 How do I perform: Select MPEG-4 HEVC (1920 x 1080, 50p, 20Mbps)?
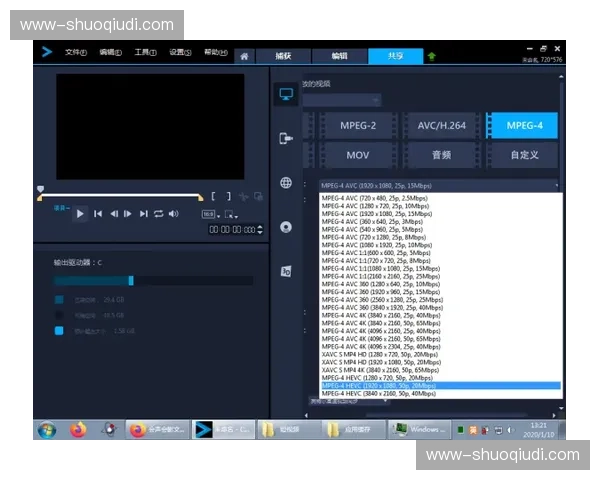(x=440, y=385)
